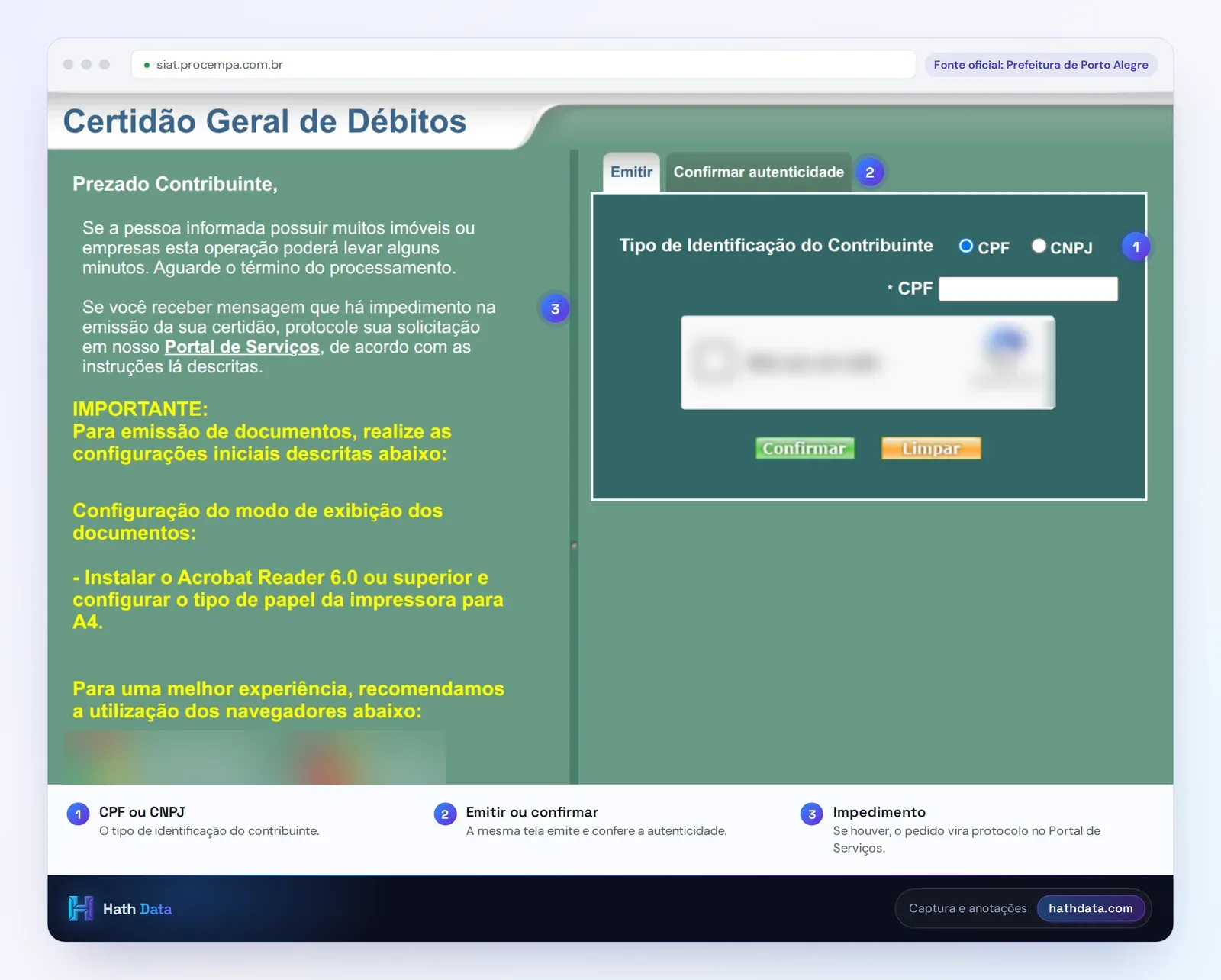Click the 'Impedimento' caption heading

click(x=879, y=812)
